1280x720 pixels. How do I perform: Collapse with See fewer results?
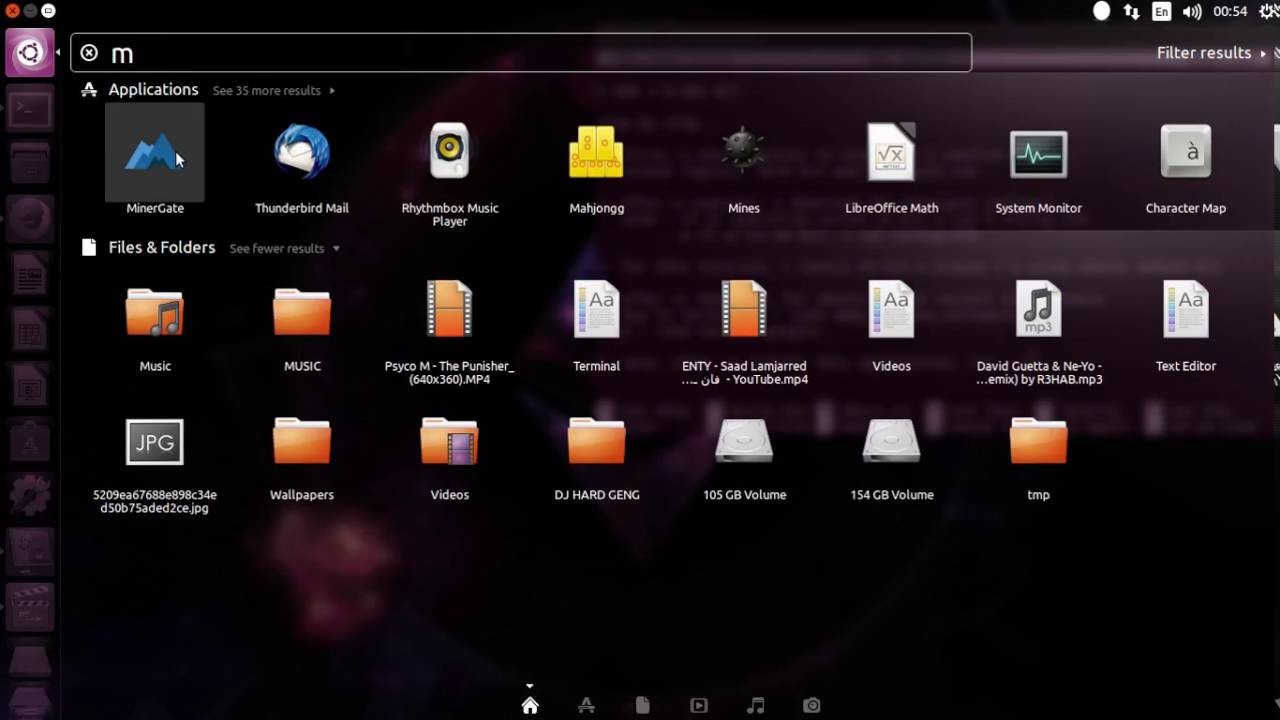click(284, 248)
